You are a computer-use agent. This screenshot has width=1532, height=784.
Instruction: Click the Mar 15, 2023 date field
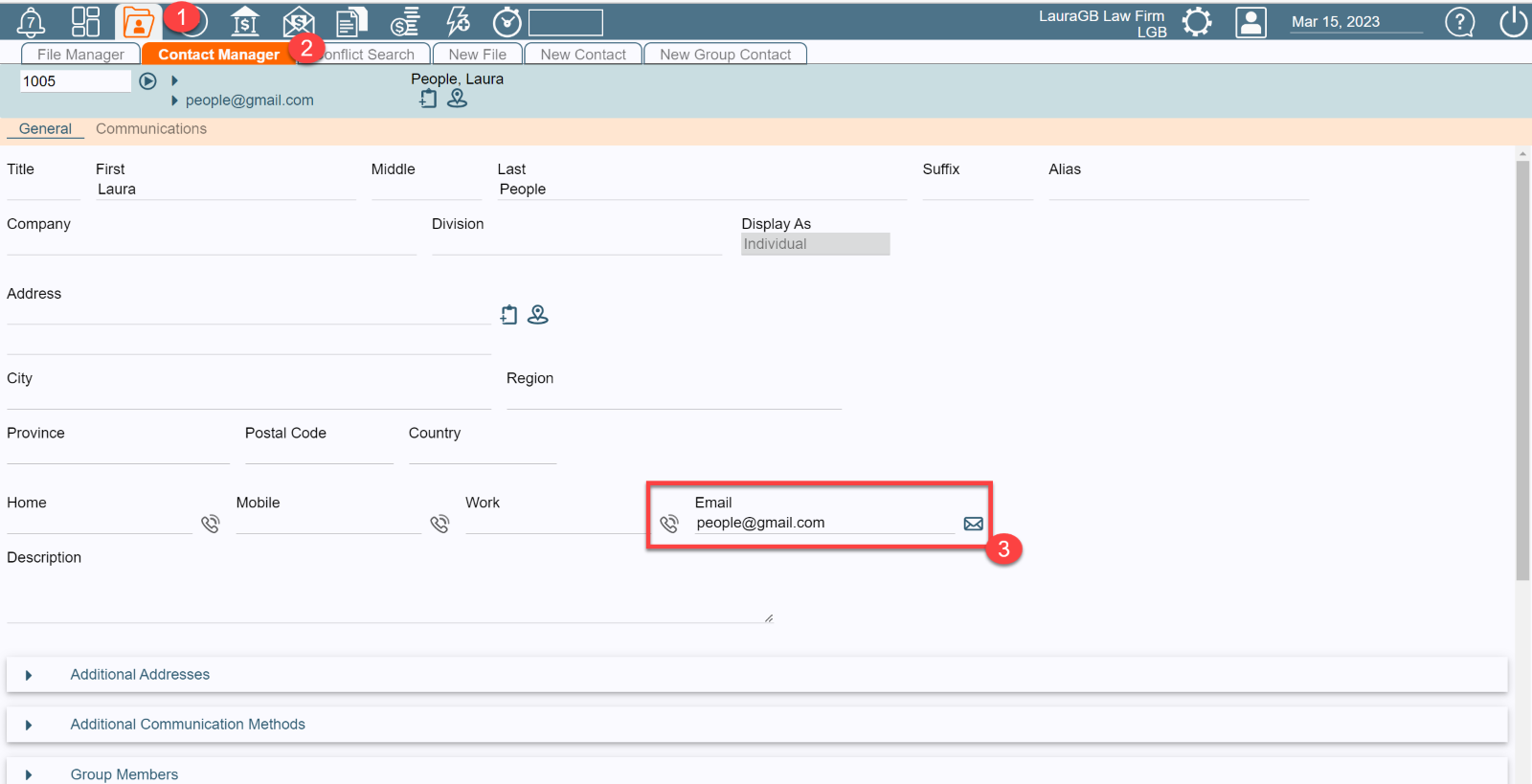1356,22
